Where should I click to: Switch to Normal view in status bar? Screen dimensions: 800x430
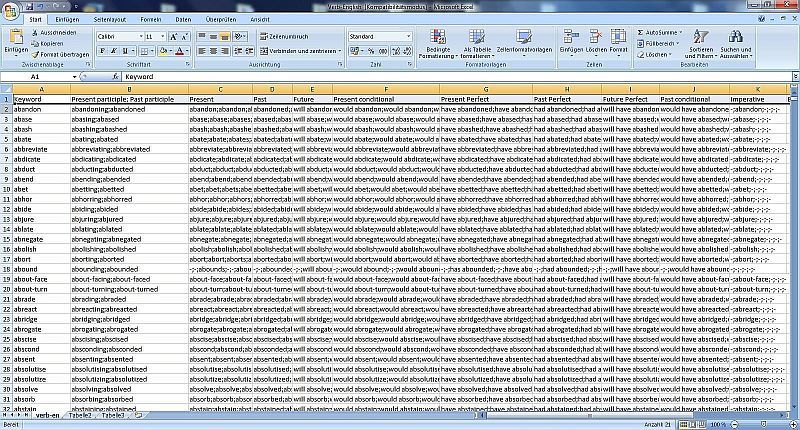click(x=684, y=424)
